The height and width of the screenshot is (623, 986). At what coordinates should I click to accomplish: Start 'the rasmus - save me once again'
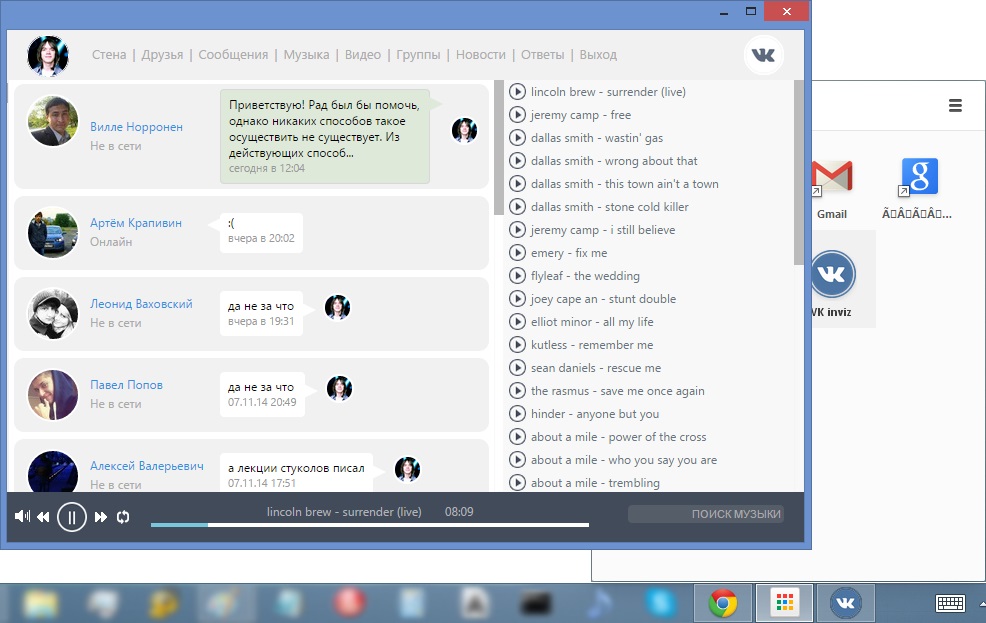[x=518, y=391]
